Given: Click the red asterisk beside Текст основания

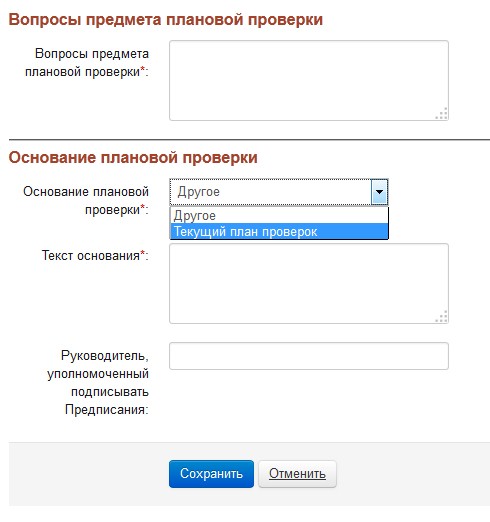Looking at the screenshot, I should point(143,254).
